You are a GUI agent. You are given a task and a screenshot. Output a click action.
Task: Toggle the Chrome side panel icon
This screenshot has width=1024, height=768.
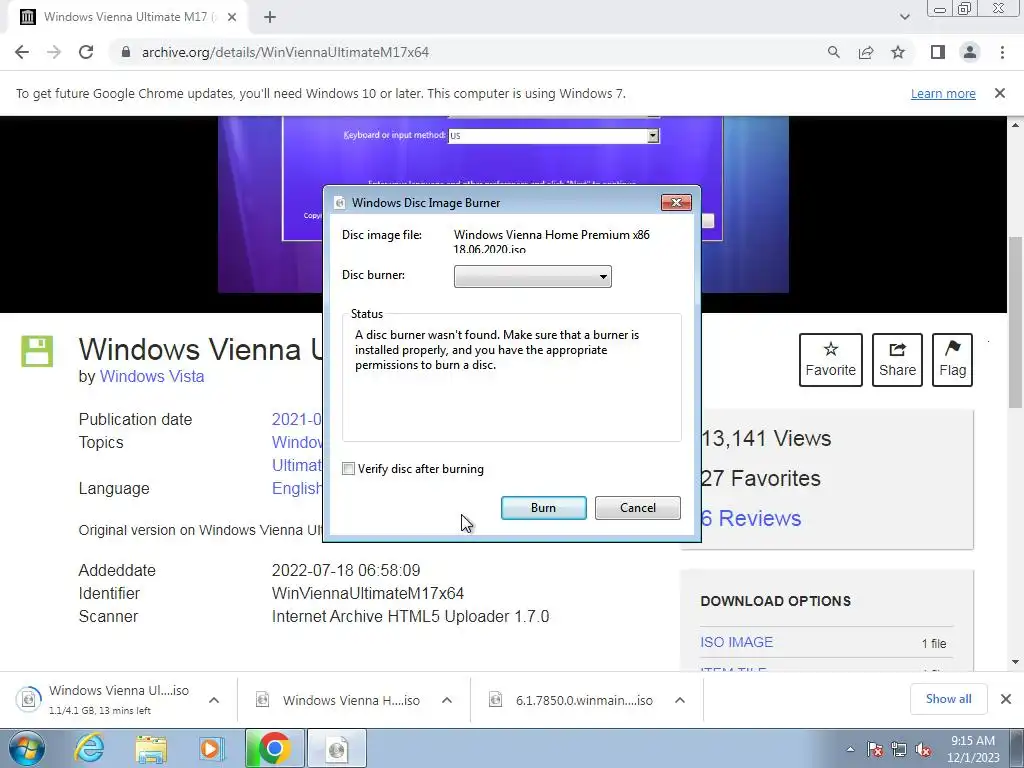[938, 52]
